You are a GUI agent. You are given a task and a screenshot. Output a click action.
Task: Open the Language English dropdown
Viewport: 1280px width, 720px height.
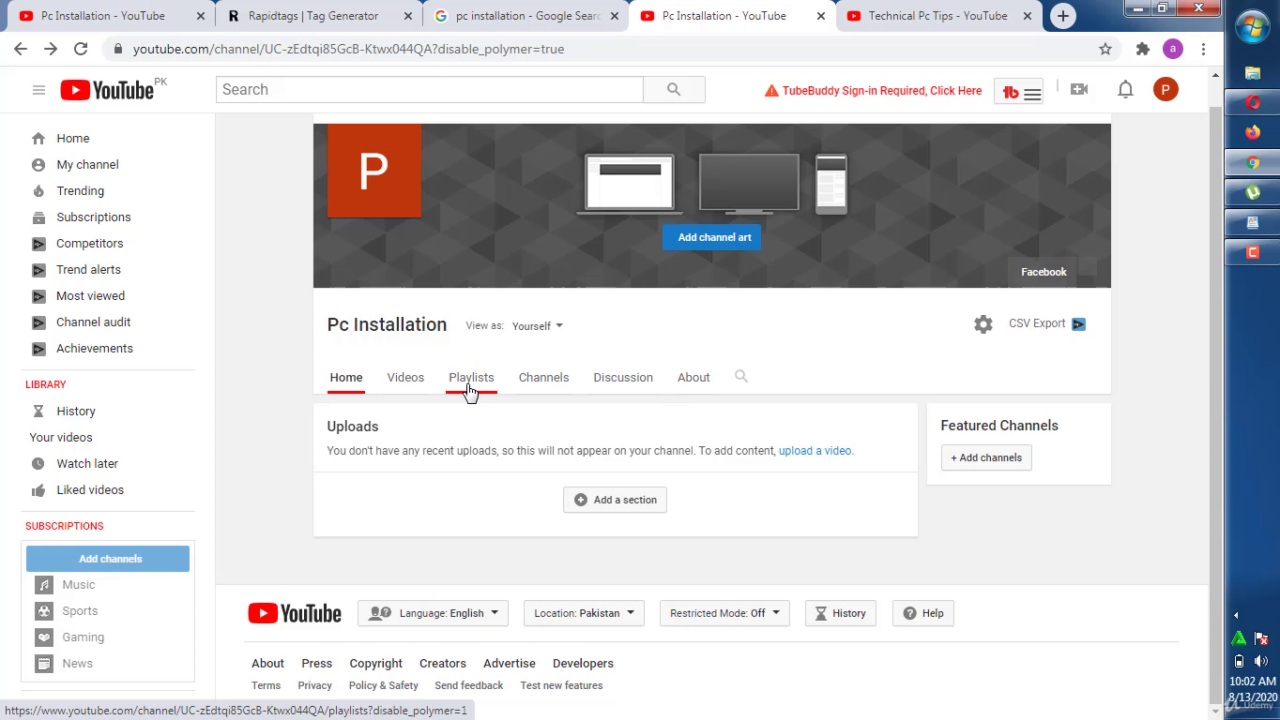(x=433, y=613)
